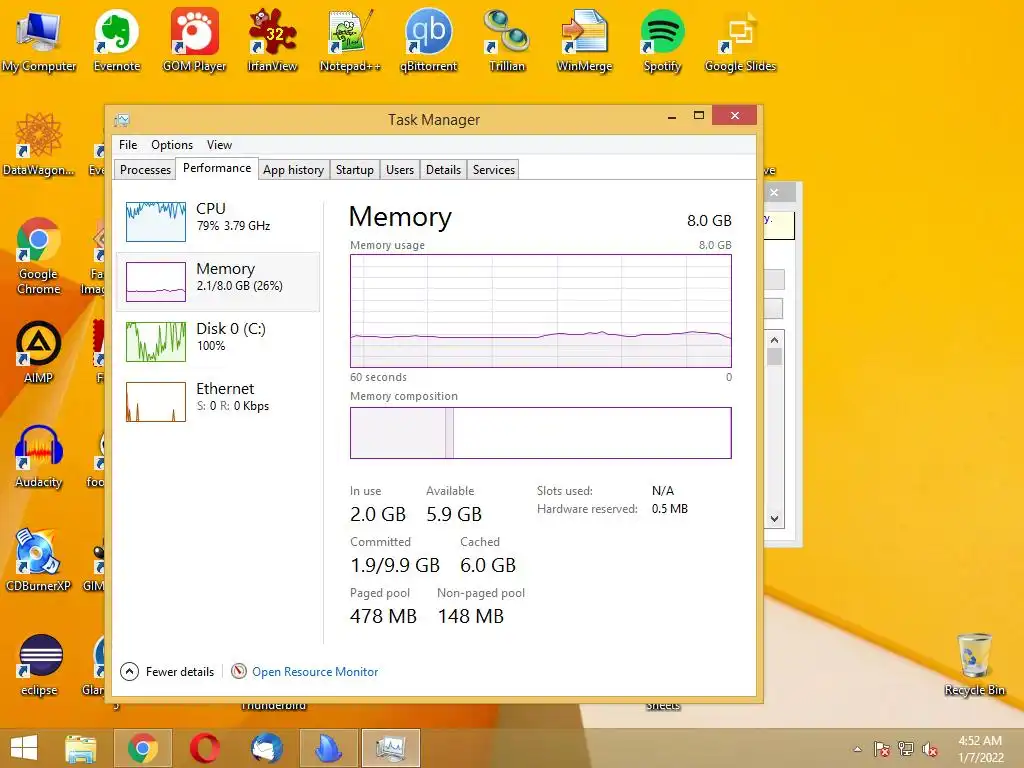Open the Options menu in Task Manager

click(x=172, y=145)
